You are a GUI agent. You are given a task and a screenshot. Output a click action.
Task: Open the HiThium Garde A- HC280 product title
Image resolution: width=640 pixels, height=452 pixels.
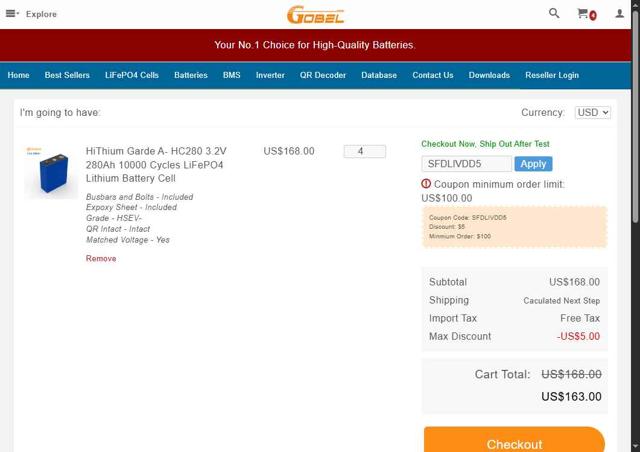(x=156, y=165)
